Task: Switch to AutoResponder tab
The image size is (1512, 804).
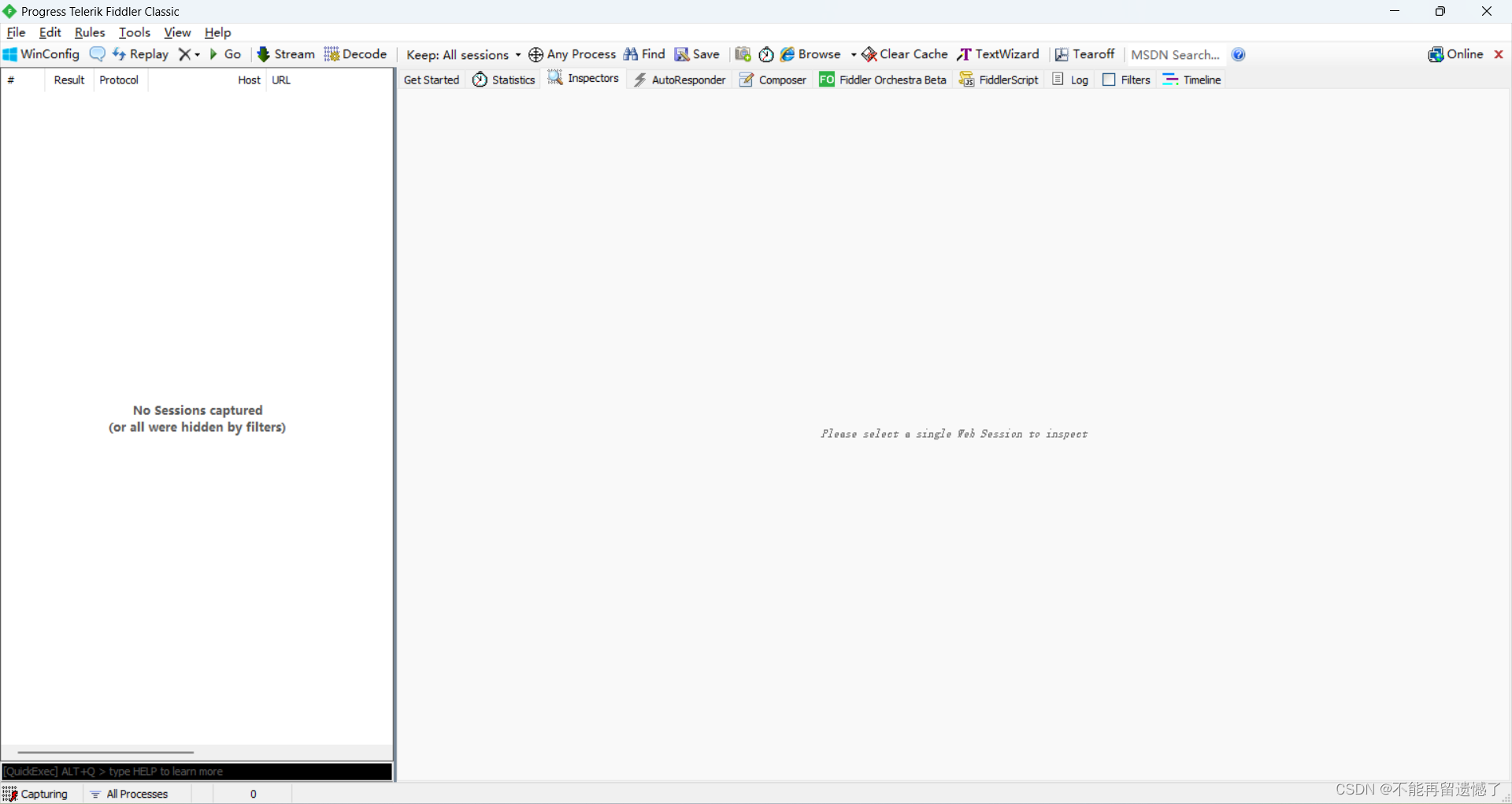Action: click(x=680, y=80)
